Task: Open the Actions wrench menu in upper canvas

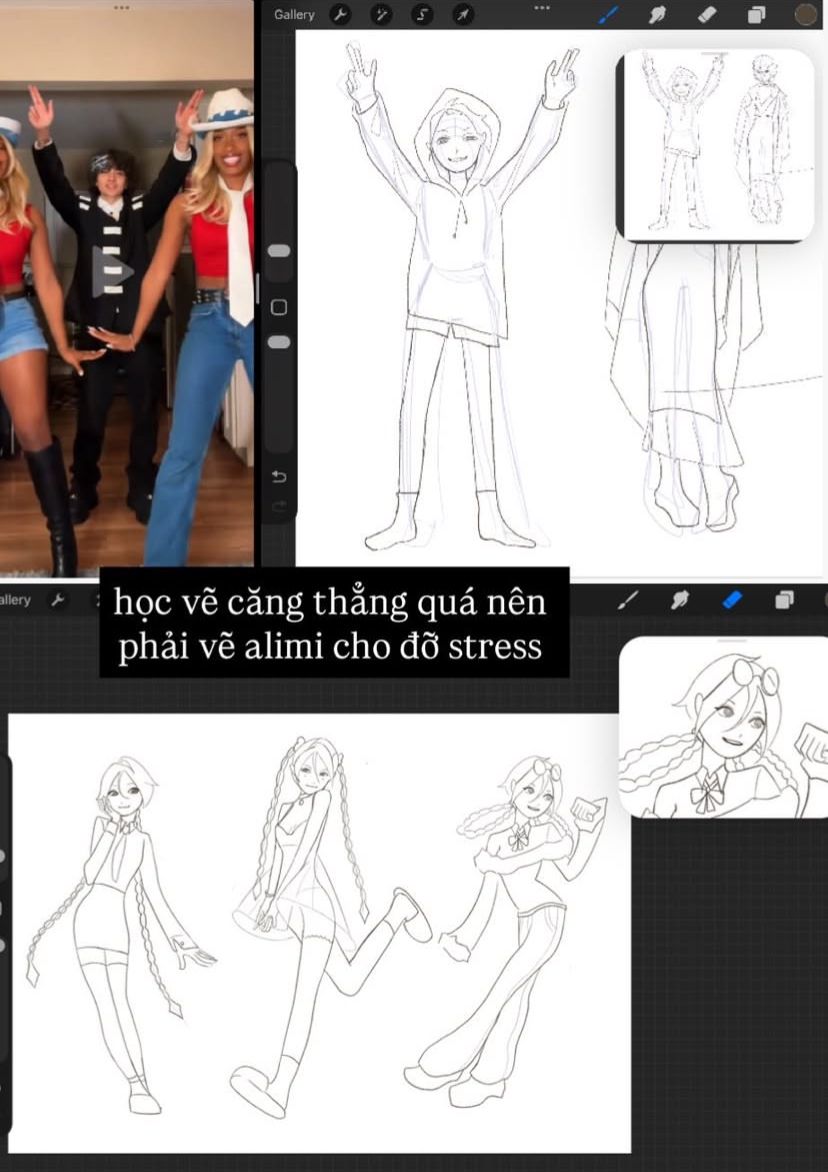Action: coord(340,15)
